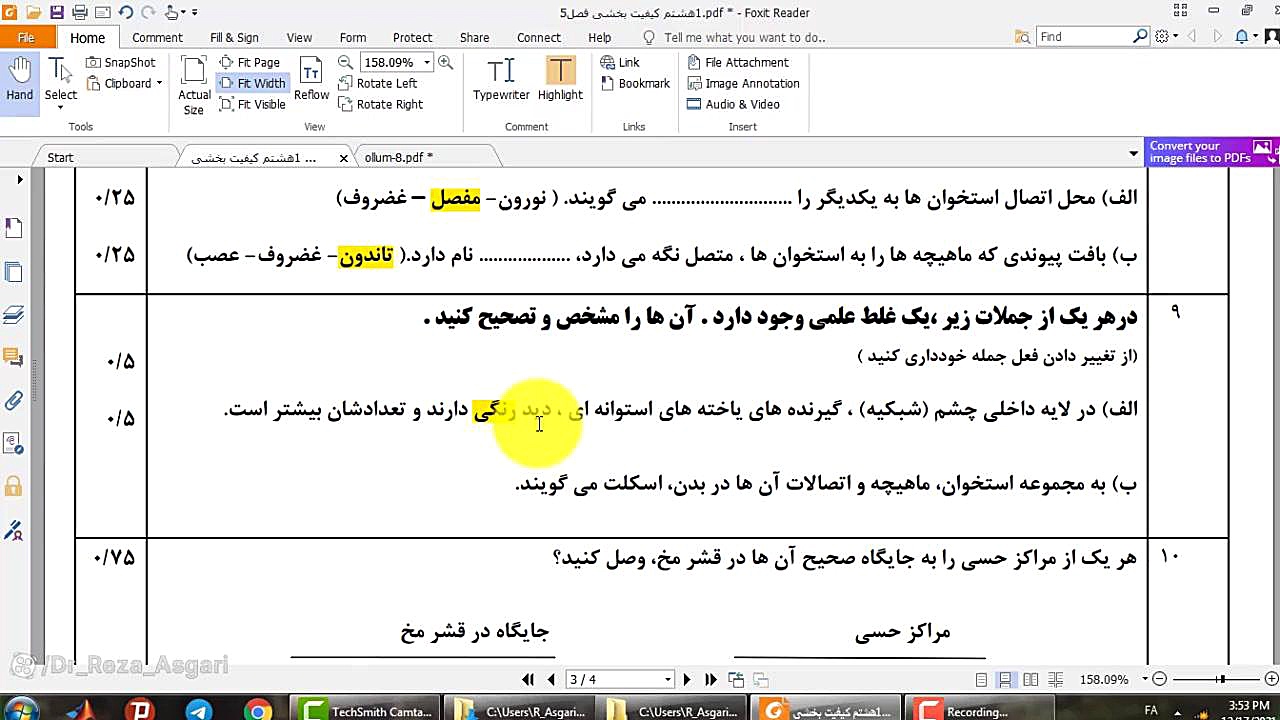Expand the Clipboard dropdown
The width and height of the screenshot is (1280, 720).
coord(159,83)
